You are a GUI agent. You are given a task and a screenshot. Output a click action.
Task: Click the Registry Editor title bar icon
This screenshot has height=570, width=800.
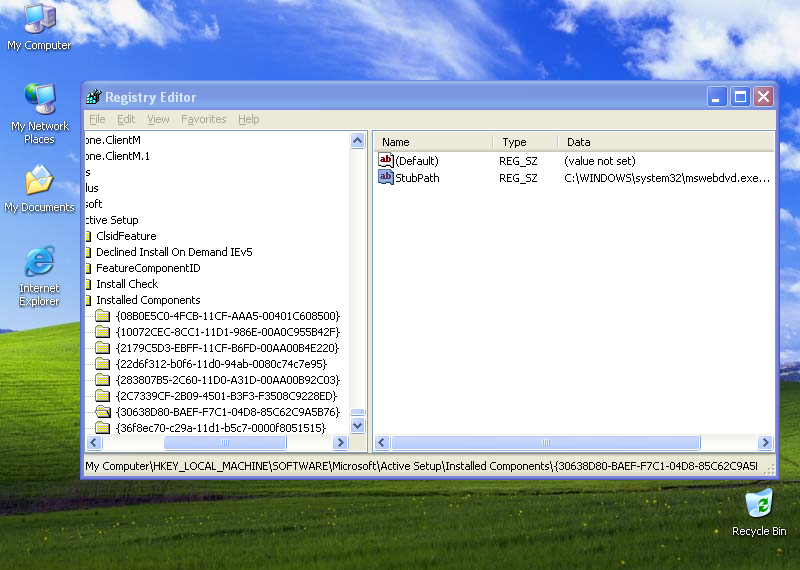pyautogui.click(x=94, y=96)
